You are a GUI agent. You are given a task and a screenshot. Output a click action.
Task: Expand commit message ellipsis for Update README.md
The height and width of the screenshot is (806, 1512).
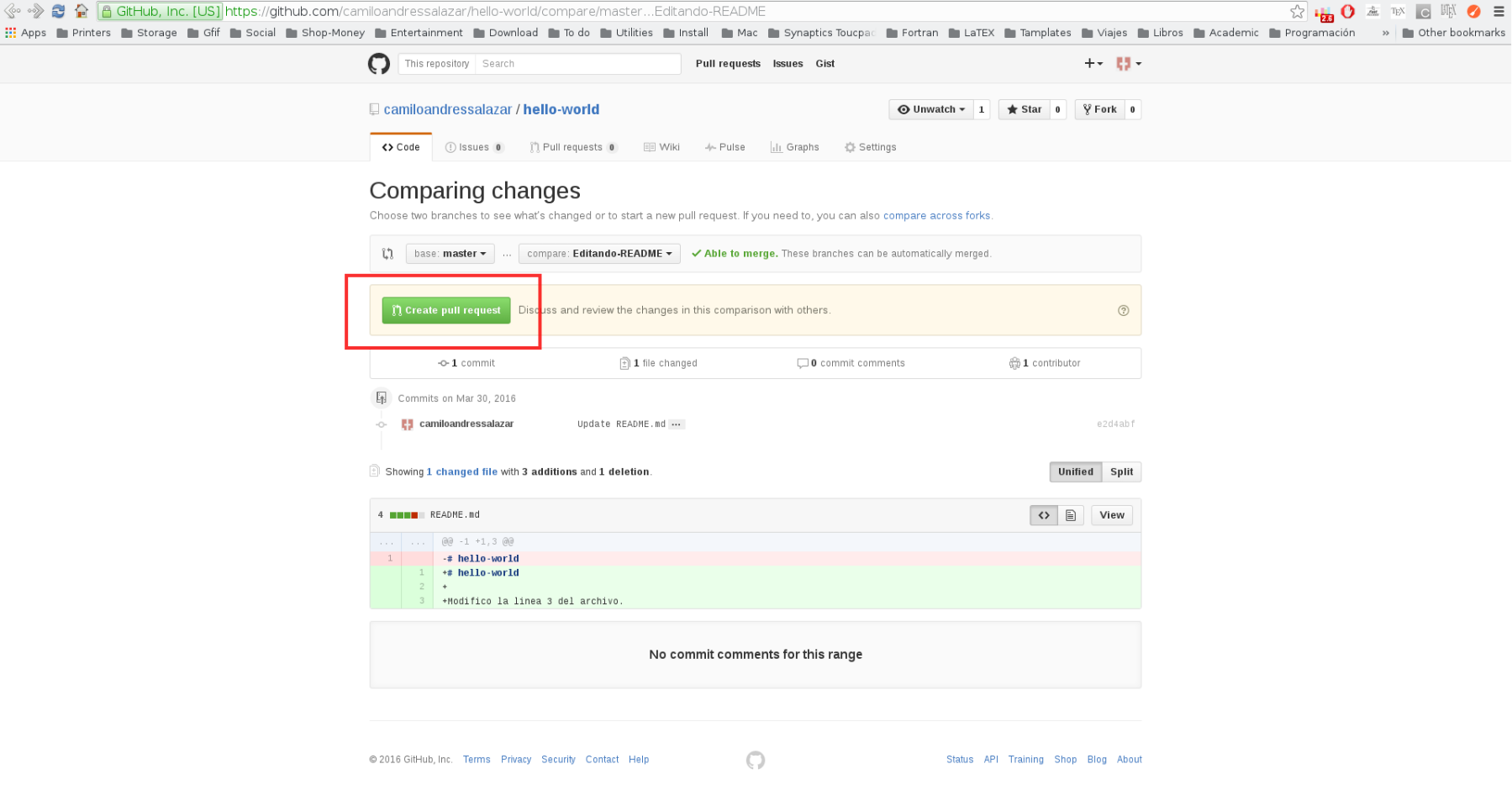pyautogui.click(x=677, y=424)
